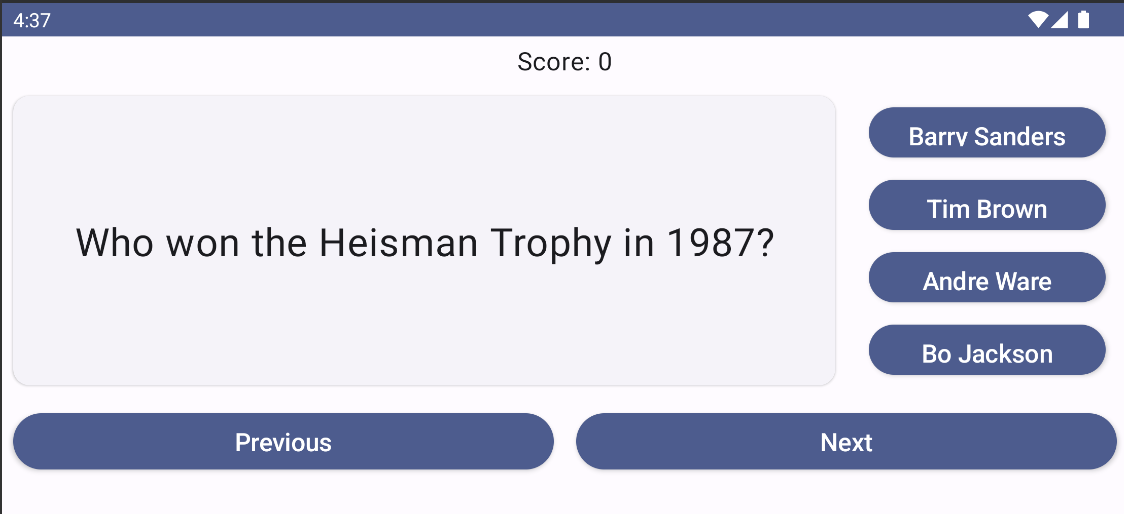Image resolution: width=1124 pixels, height=514 pixels.
Task: Tap the cellular signal strength icon
Action: pos(1059,20)
